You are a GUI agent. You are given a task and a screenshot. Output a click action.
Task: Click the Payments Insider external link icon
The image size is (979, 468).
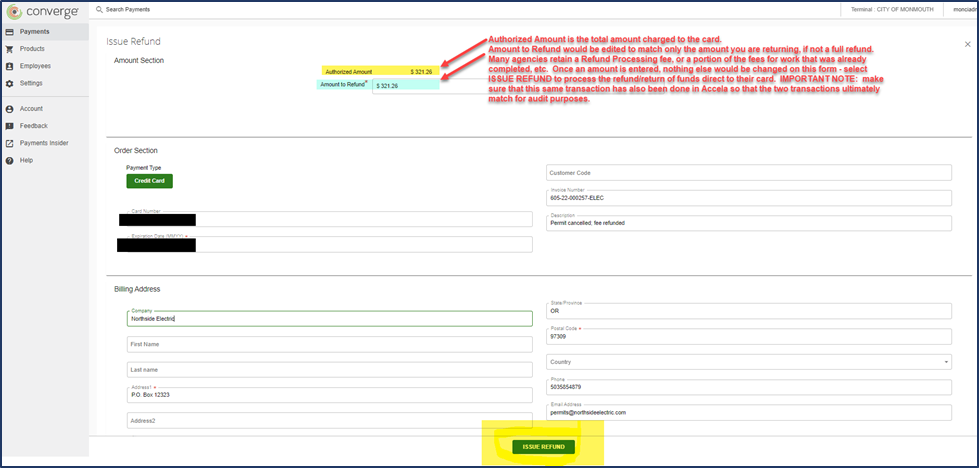point(9,143)
